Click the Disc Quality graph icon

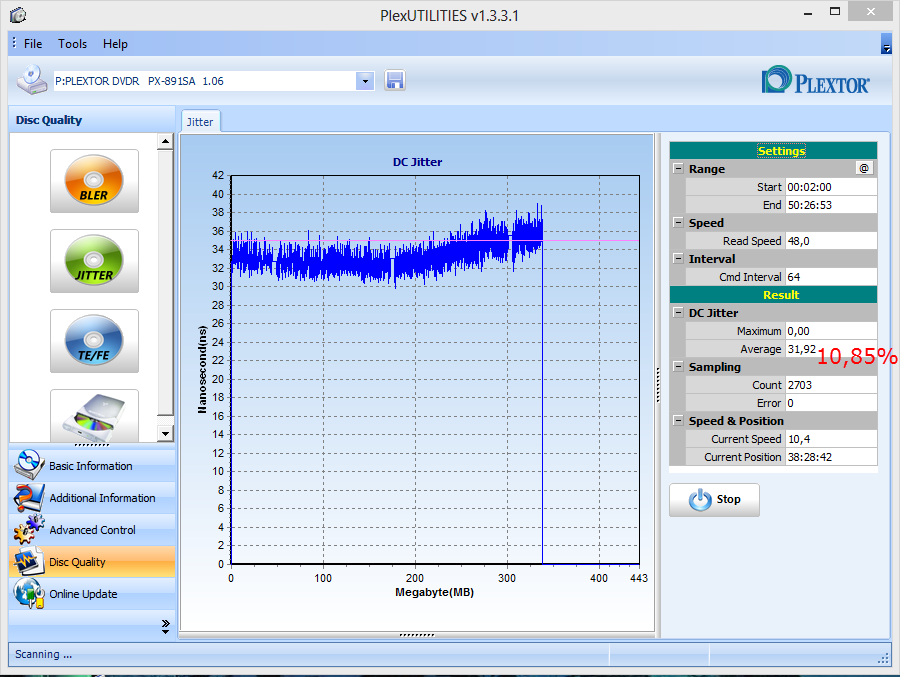point(29,562)
